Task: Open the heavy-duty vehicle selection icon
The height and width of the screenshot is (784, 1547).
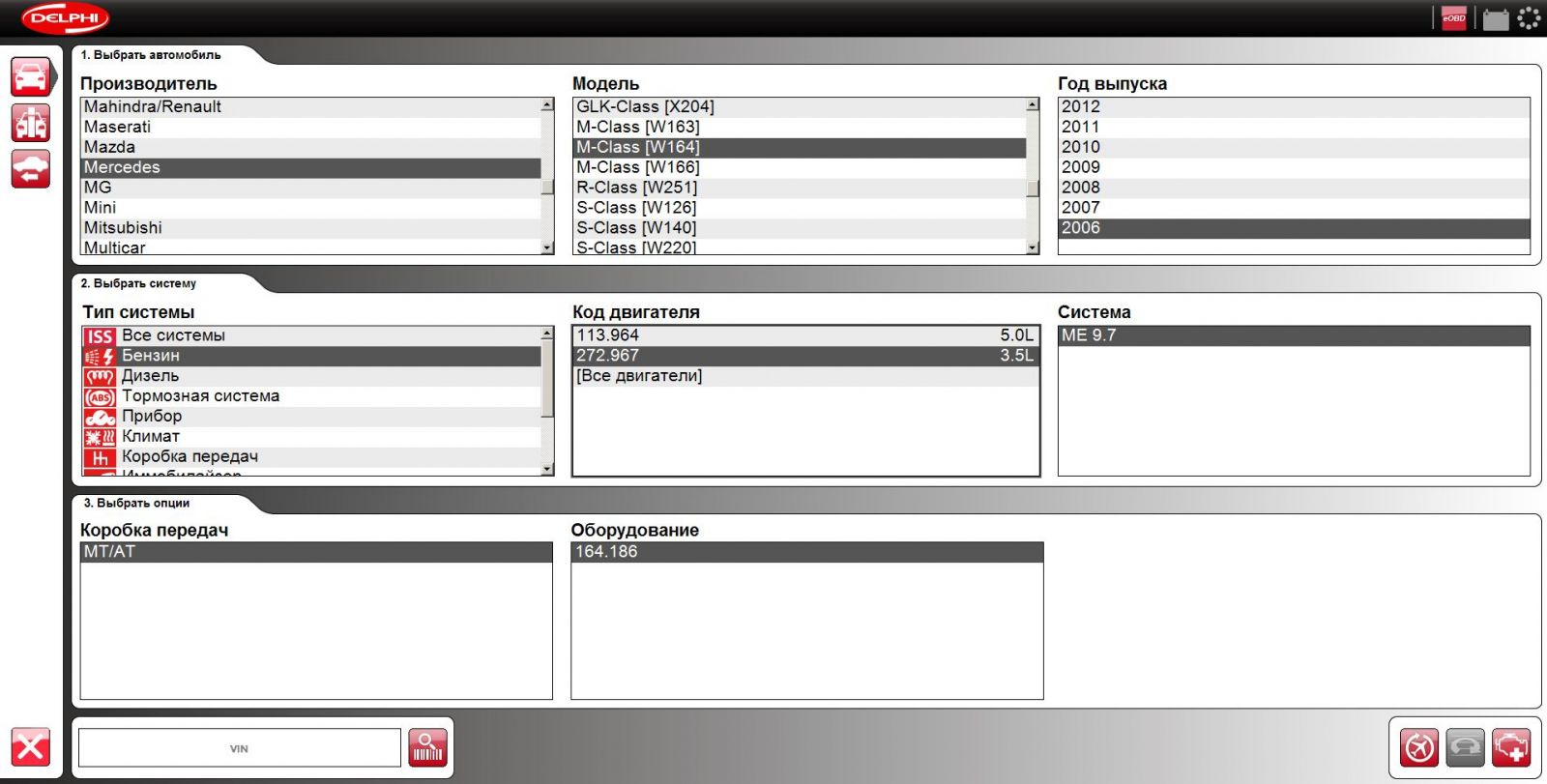Action: [31, 123]
